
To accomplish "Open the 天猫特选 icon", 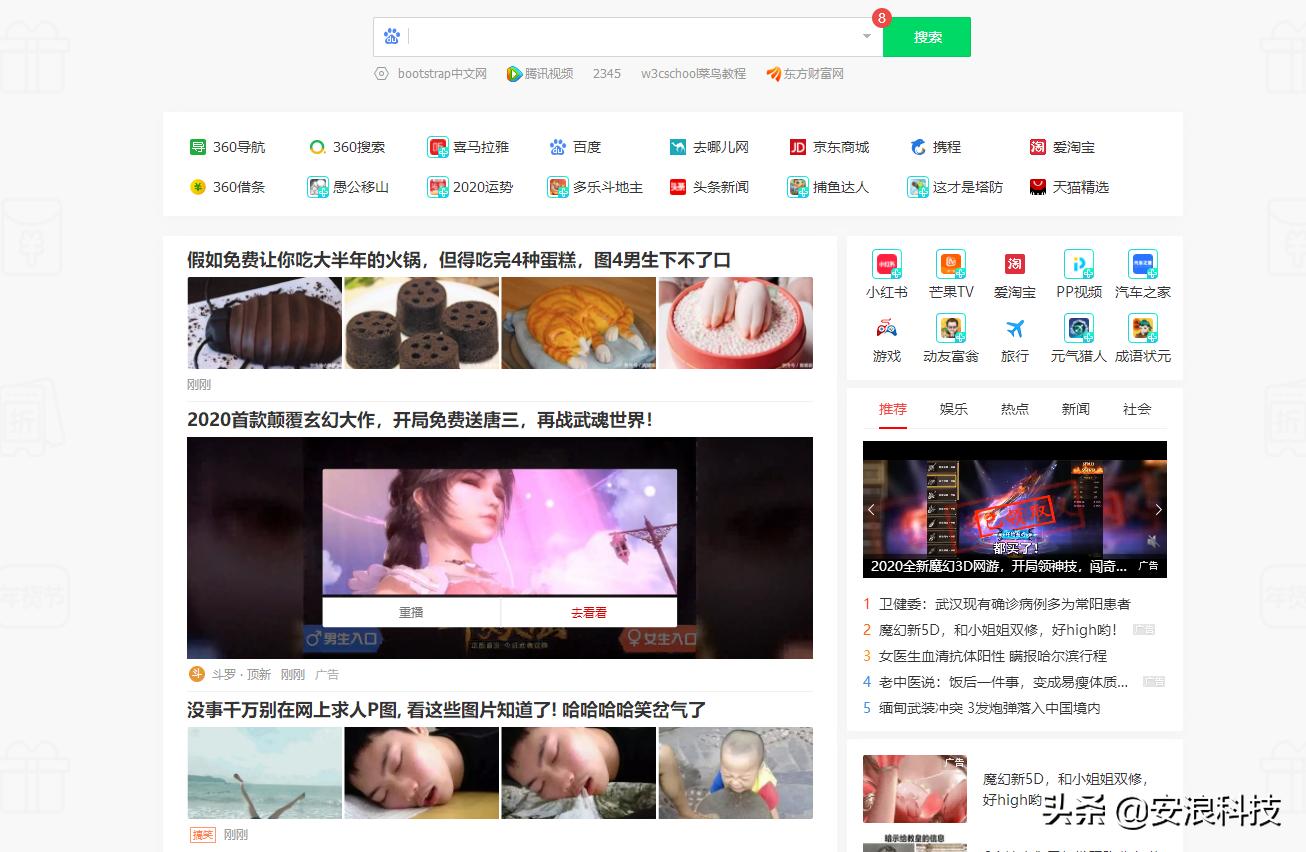I will point(1067,187).
